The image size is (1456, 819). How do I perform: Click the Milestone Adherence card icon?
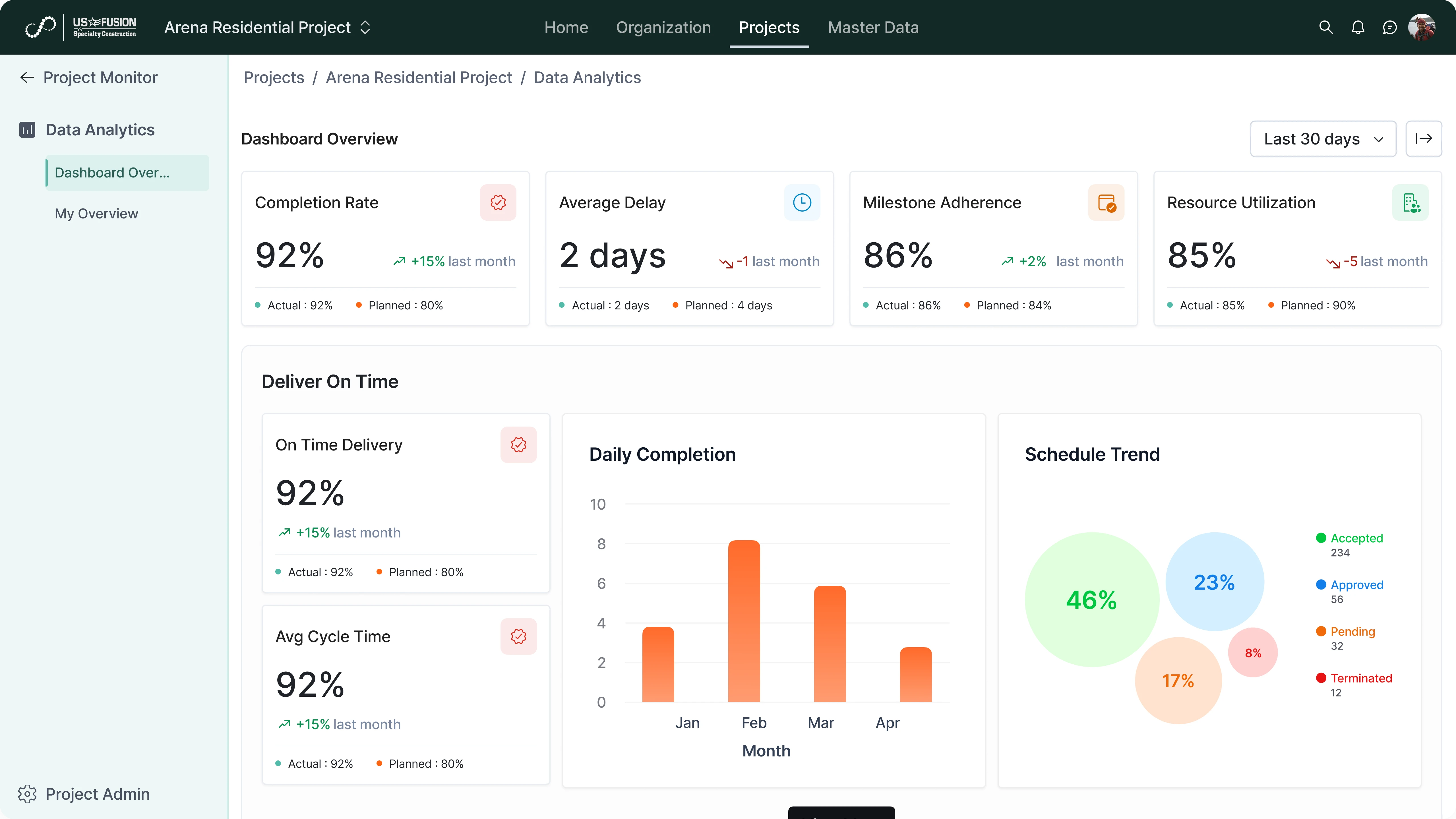(x=1106, y=202)
